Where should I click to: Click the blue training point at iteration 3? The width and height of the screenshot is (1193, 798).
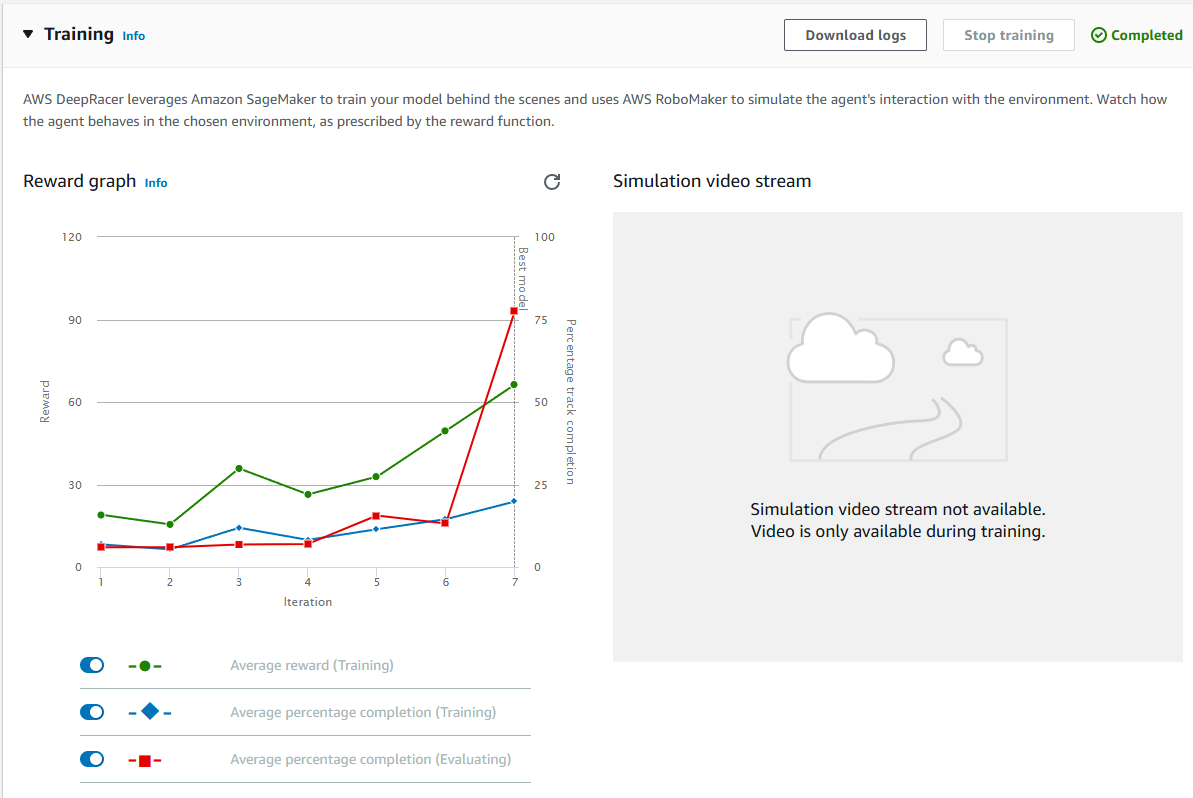coord(239,528)
